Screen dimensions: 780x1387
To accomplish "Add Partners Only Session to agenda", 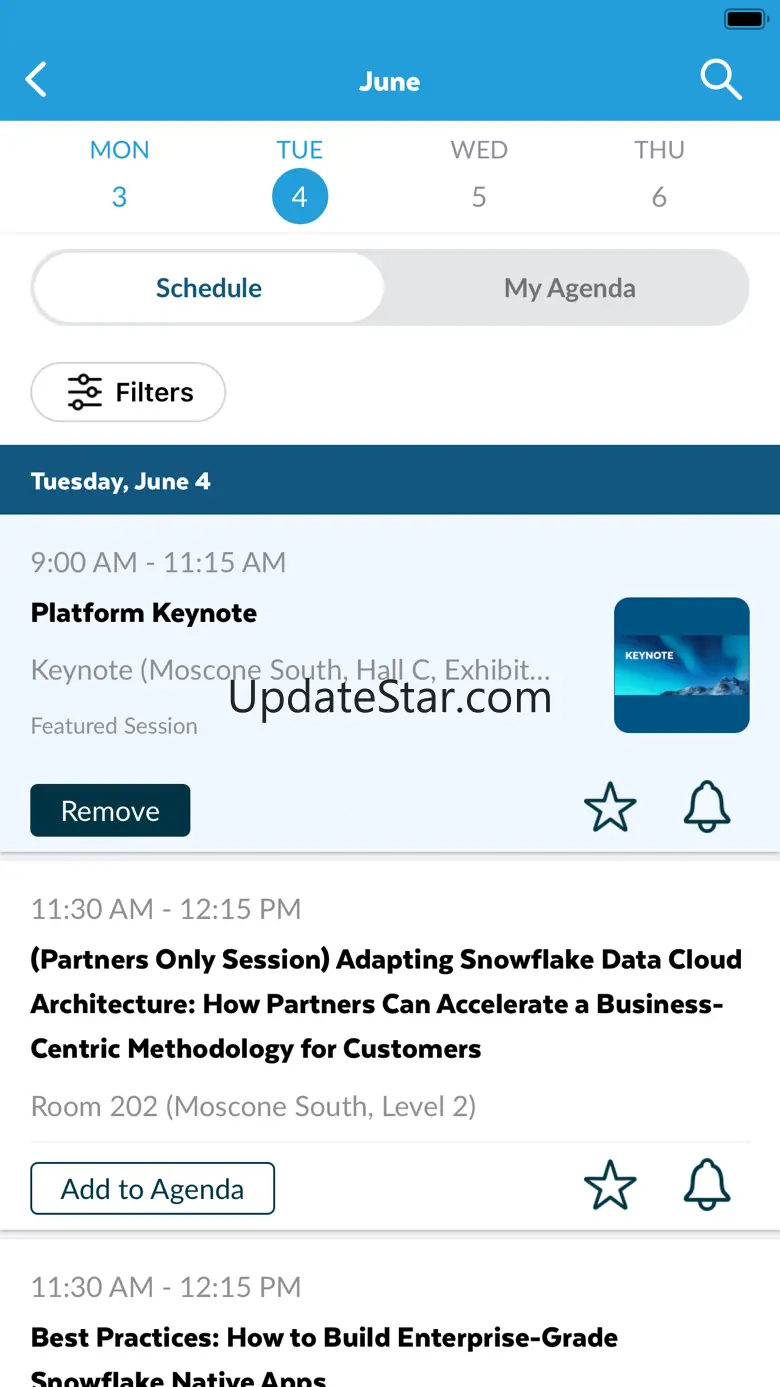I will coord(152,1188).
